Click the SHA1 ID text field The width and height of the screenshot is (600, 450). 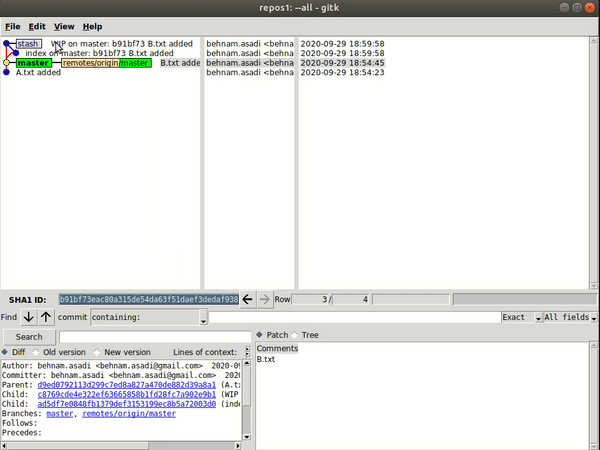click(x=148, y=299)
